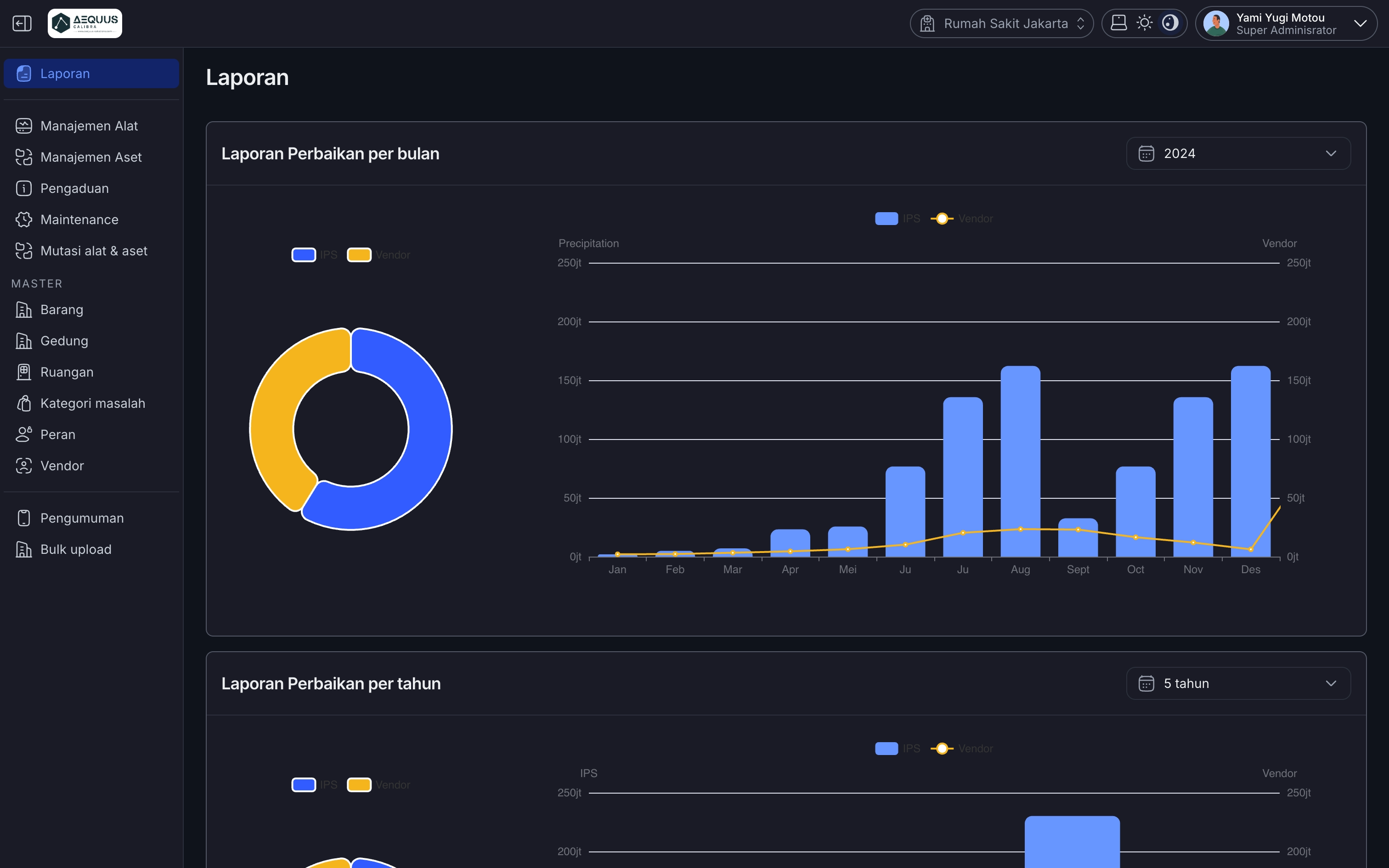
Task: Toggle Vendor line legend of monthly chart
Action: point(962,219)
